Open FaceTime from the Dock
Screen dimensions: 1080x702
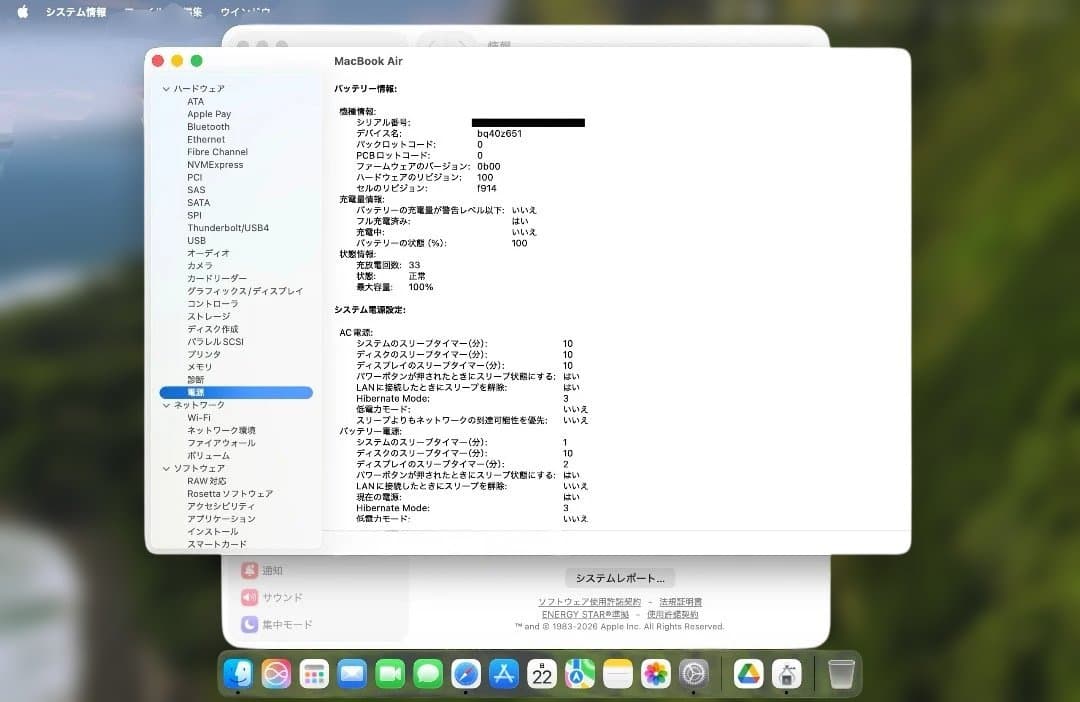[x=389, y=674]
